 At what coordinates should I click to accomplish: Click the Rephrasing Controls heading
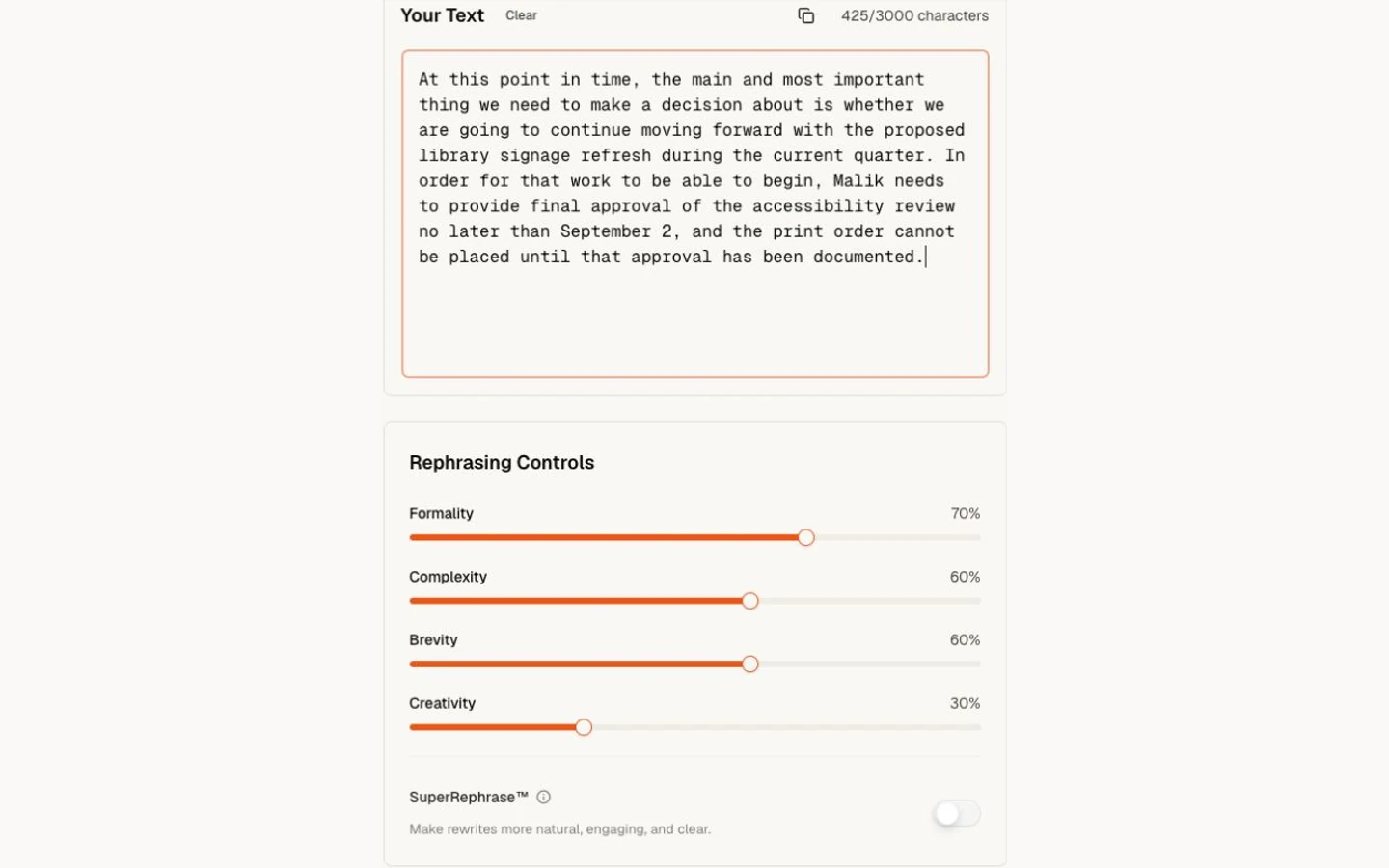click(502, 463)
